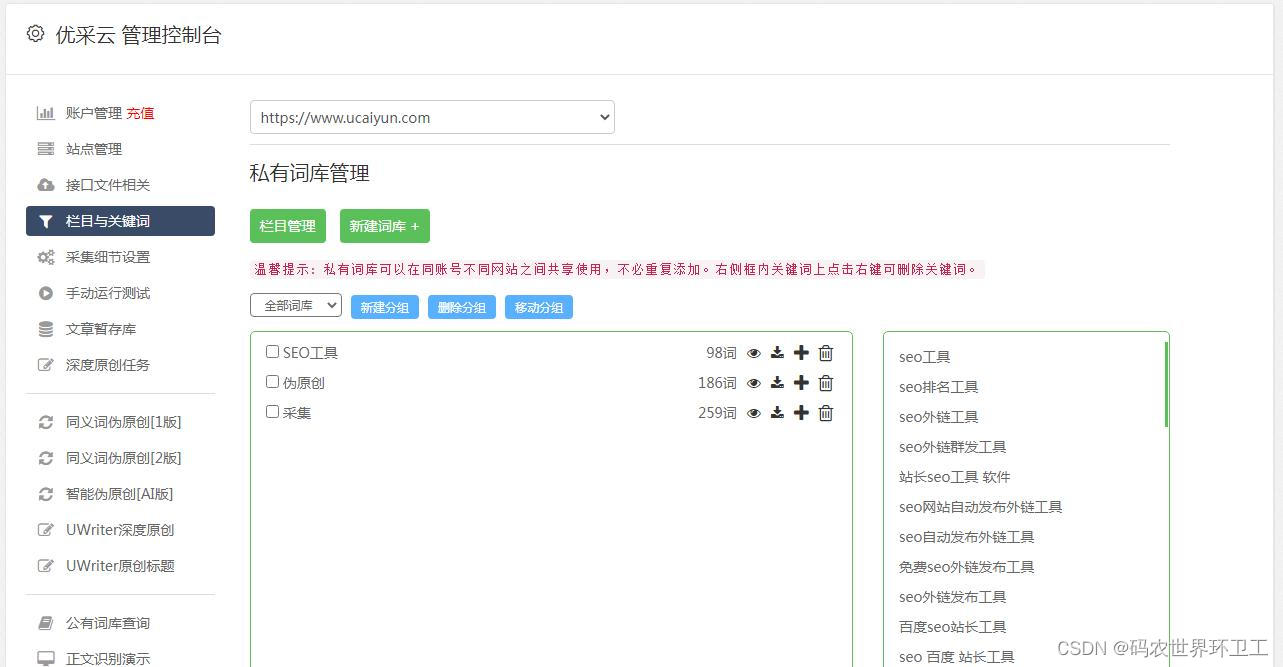
Task: Select keyword 百度seo站长工具
Action: coord(953,627)
